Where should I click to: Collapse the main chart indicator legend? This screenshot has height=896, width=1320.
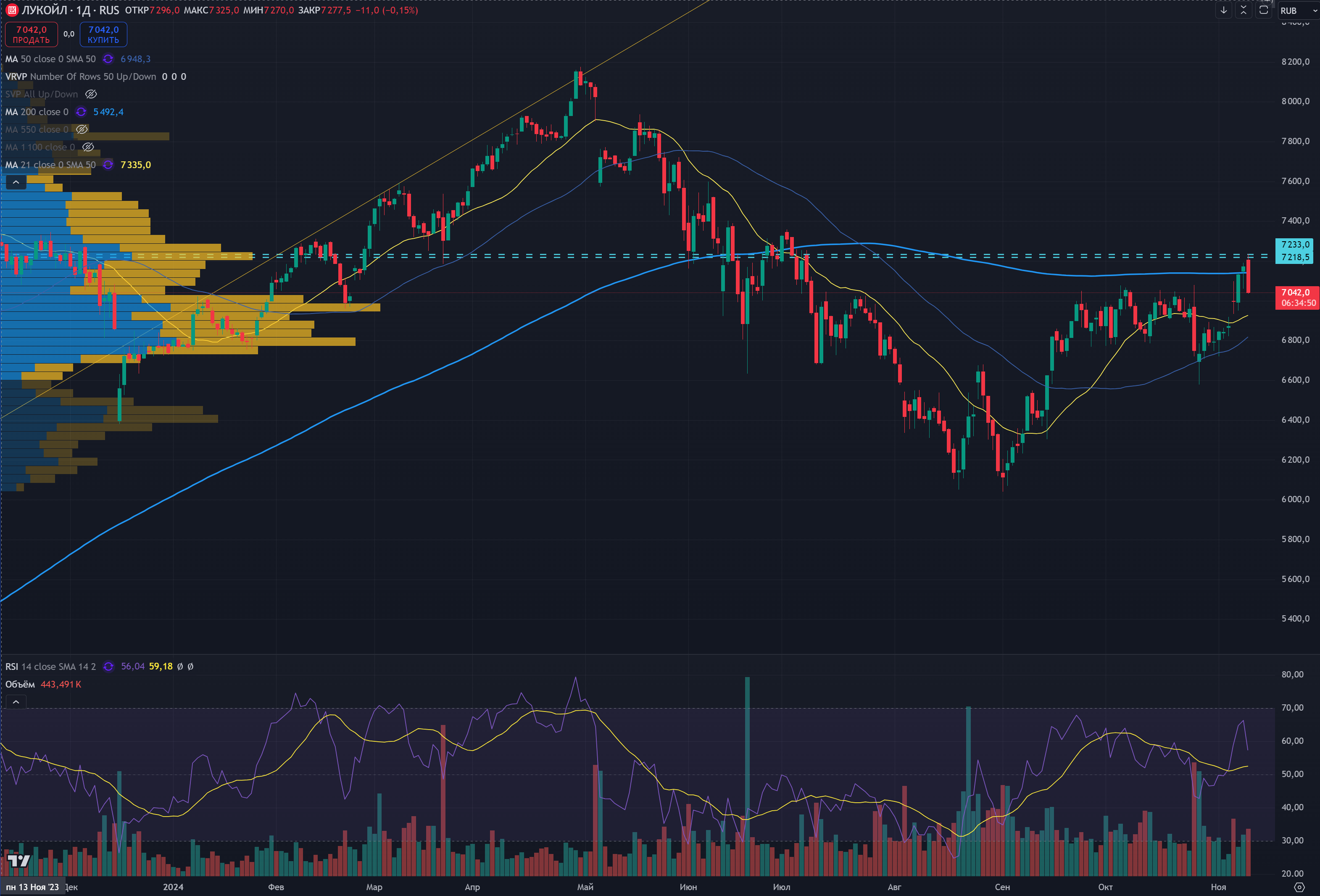click(x=16, y=182)
